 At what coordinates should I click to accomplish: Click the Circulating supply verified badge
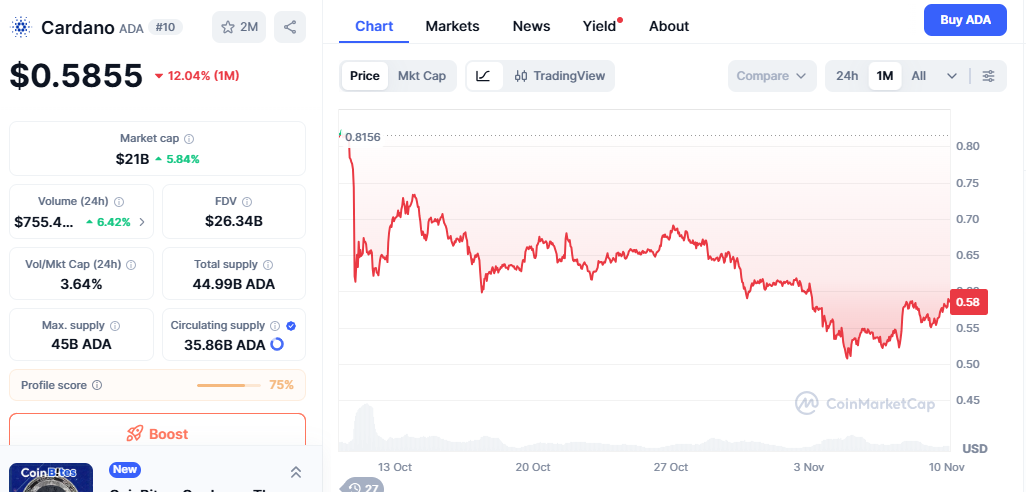291,326
